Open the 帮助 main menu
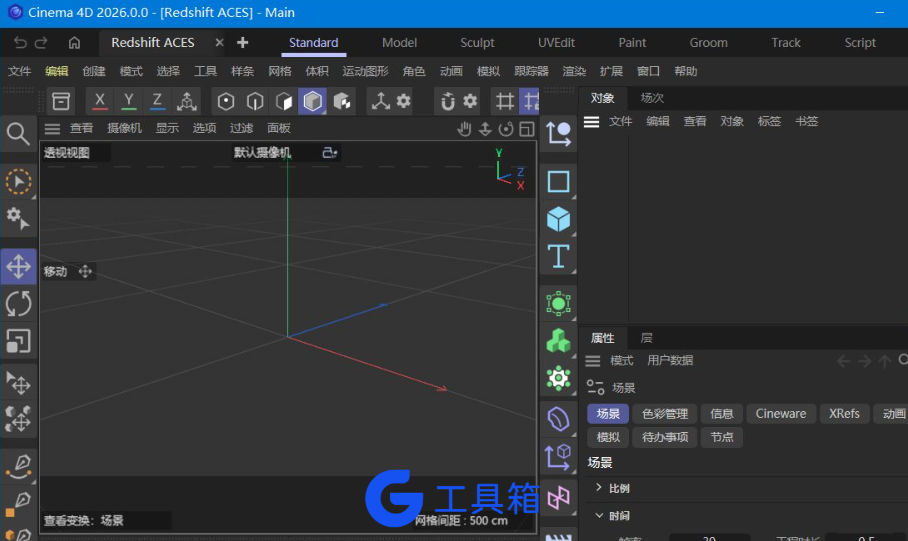 point(686,71)
